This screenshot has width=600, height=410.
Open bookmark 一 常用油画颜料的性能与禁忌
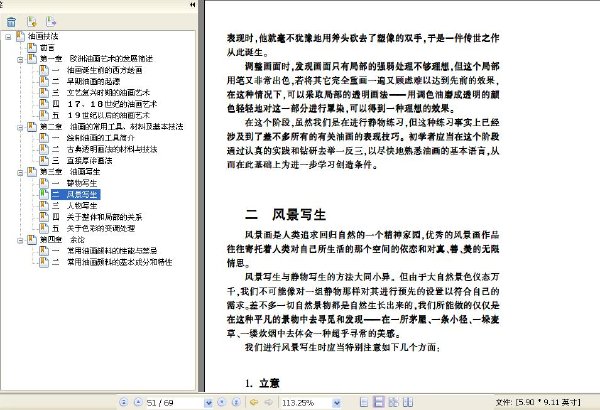click(105, 251)
